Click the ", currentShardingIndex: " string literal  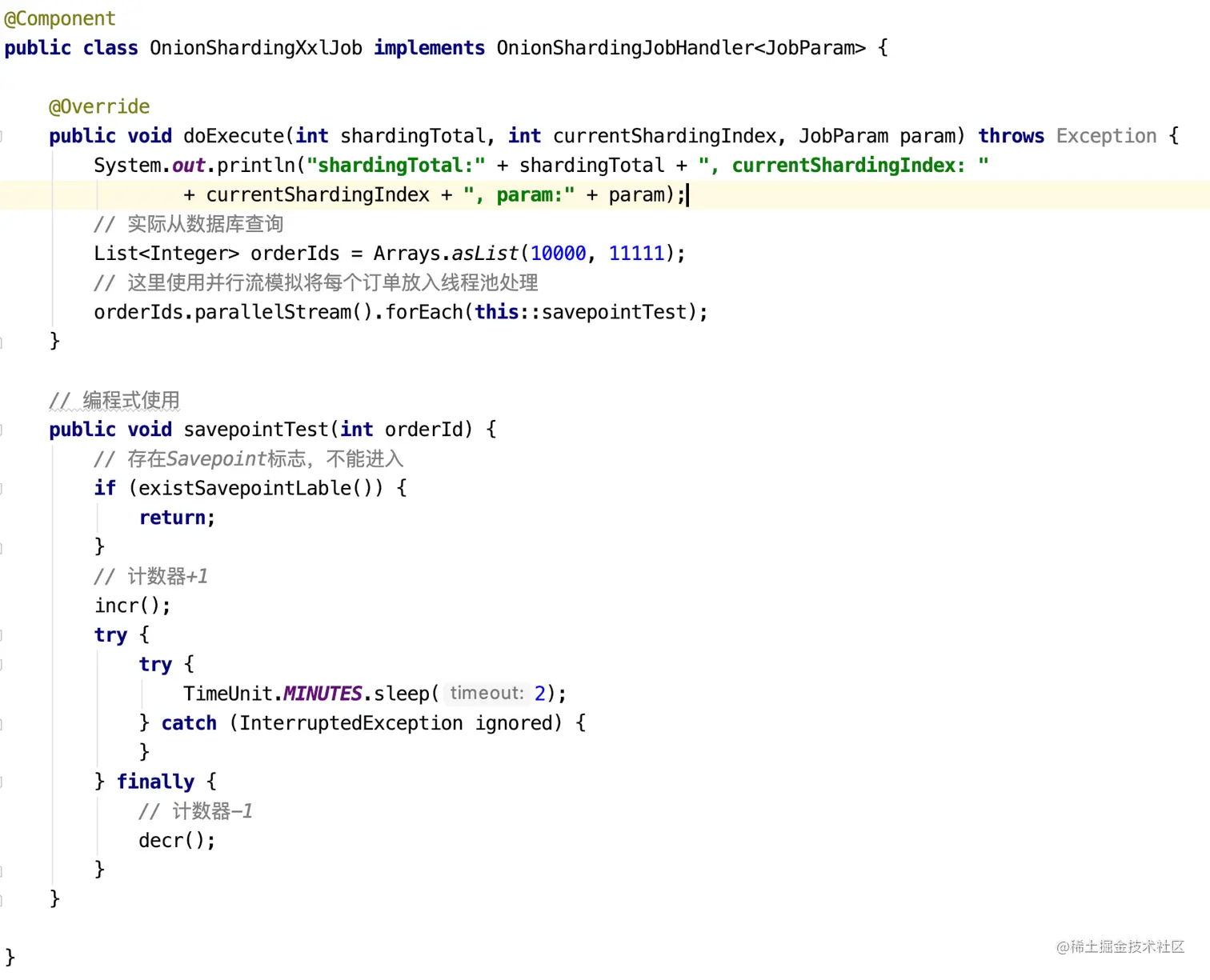(x=843, y=166)
